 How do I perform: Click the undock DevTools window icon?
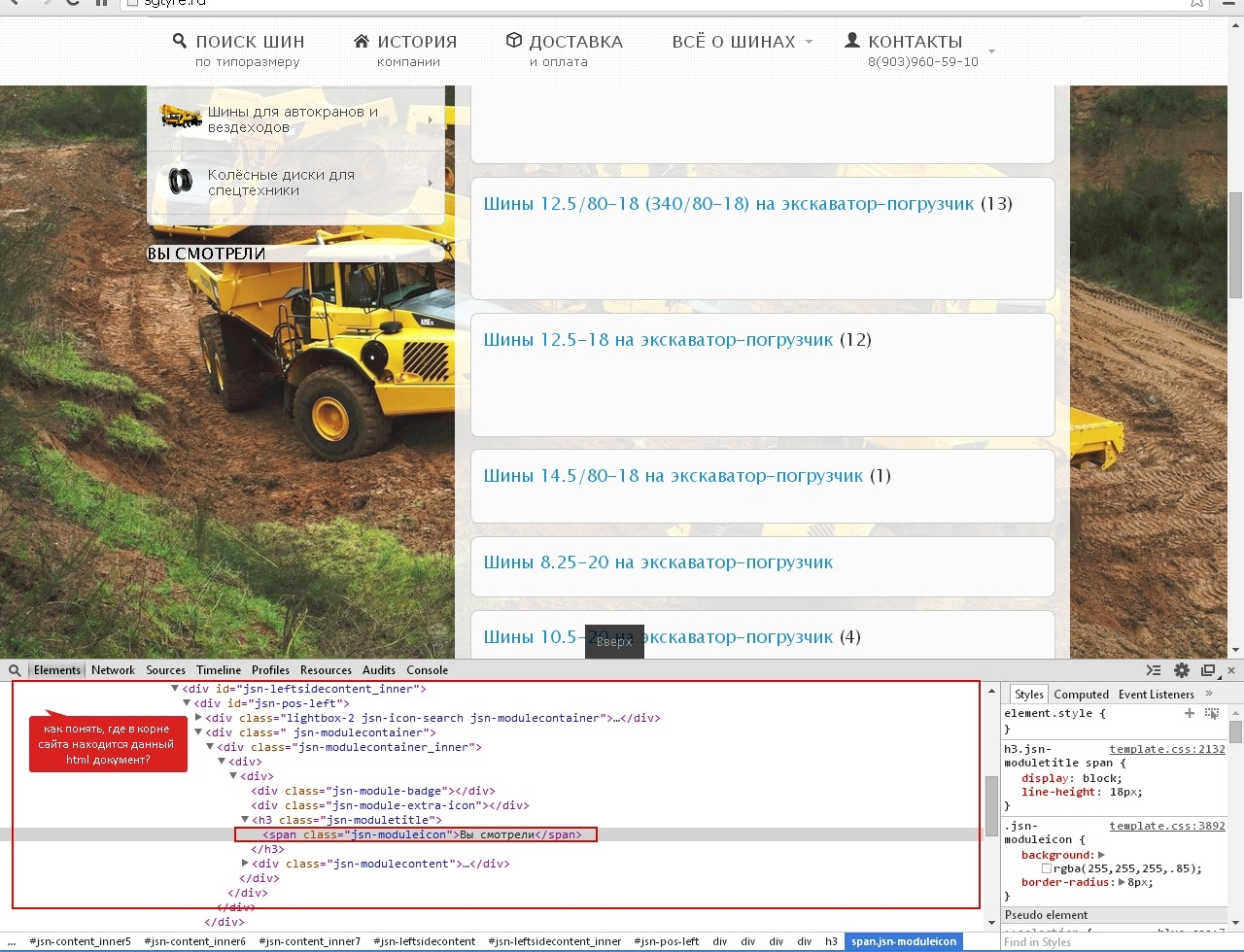1208,670
